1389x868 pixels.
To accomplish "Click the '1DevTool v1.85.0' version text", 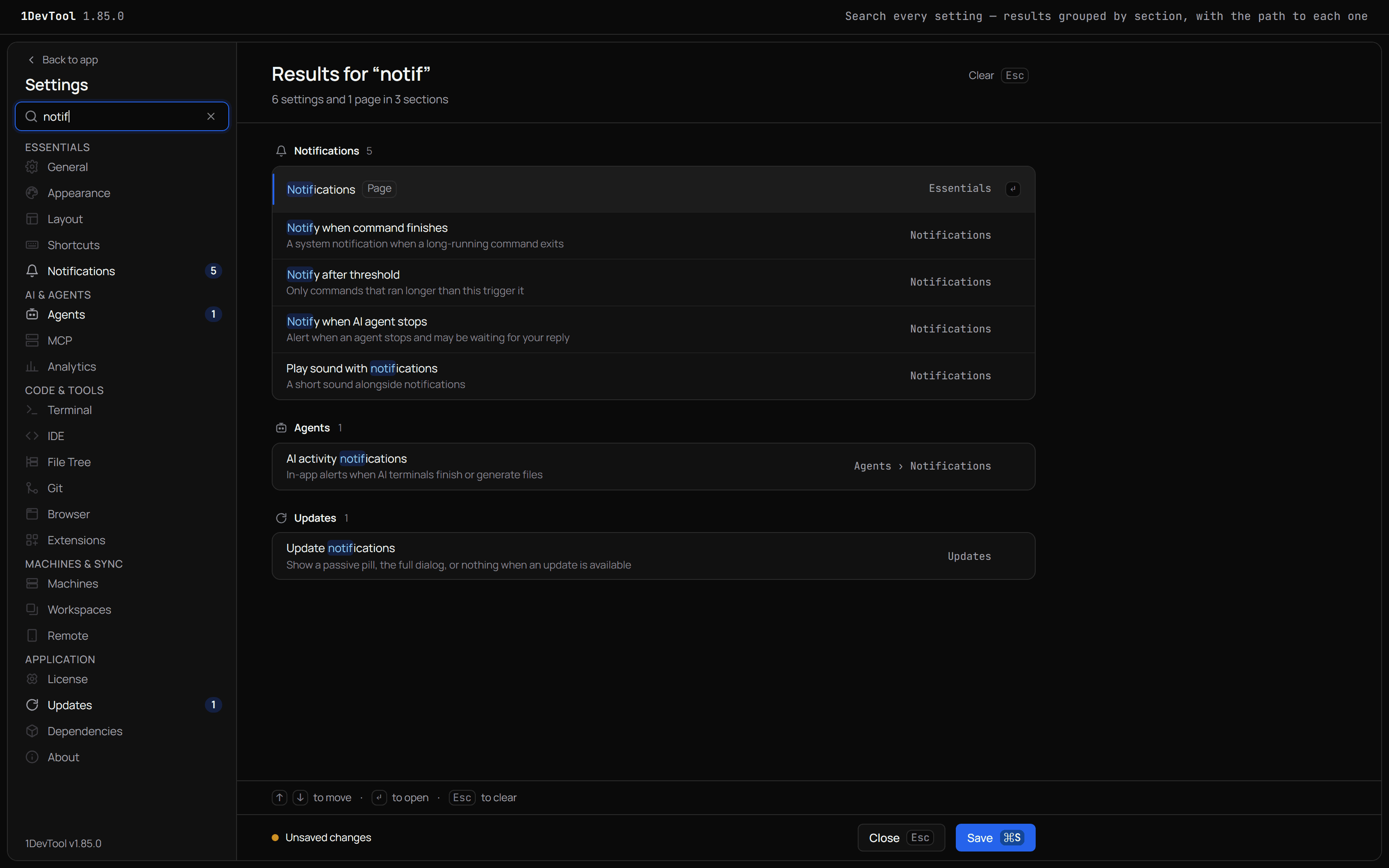I will coord(63,843).
